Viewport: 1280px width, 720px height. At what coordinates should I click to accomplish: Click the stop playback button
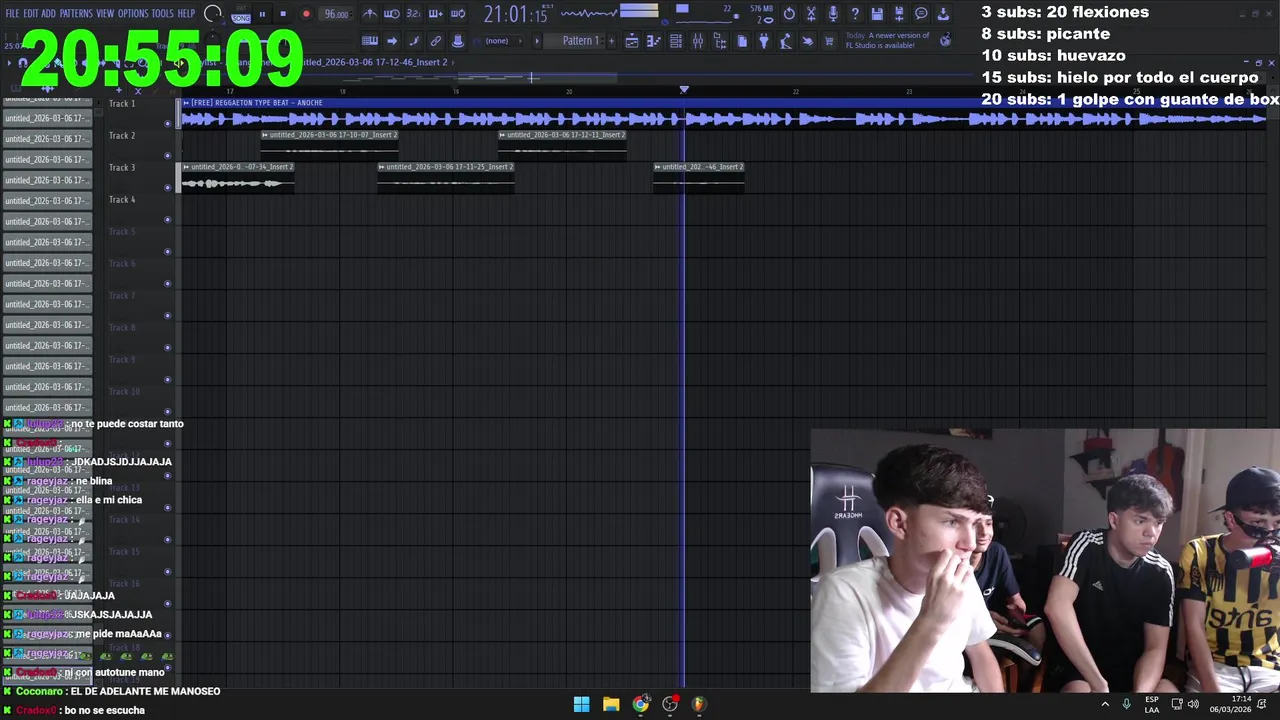click(283, 14)
